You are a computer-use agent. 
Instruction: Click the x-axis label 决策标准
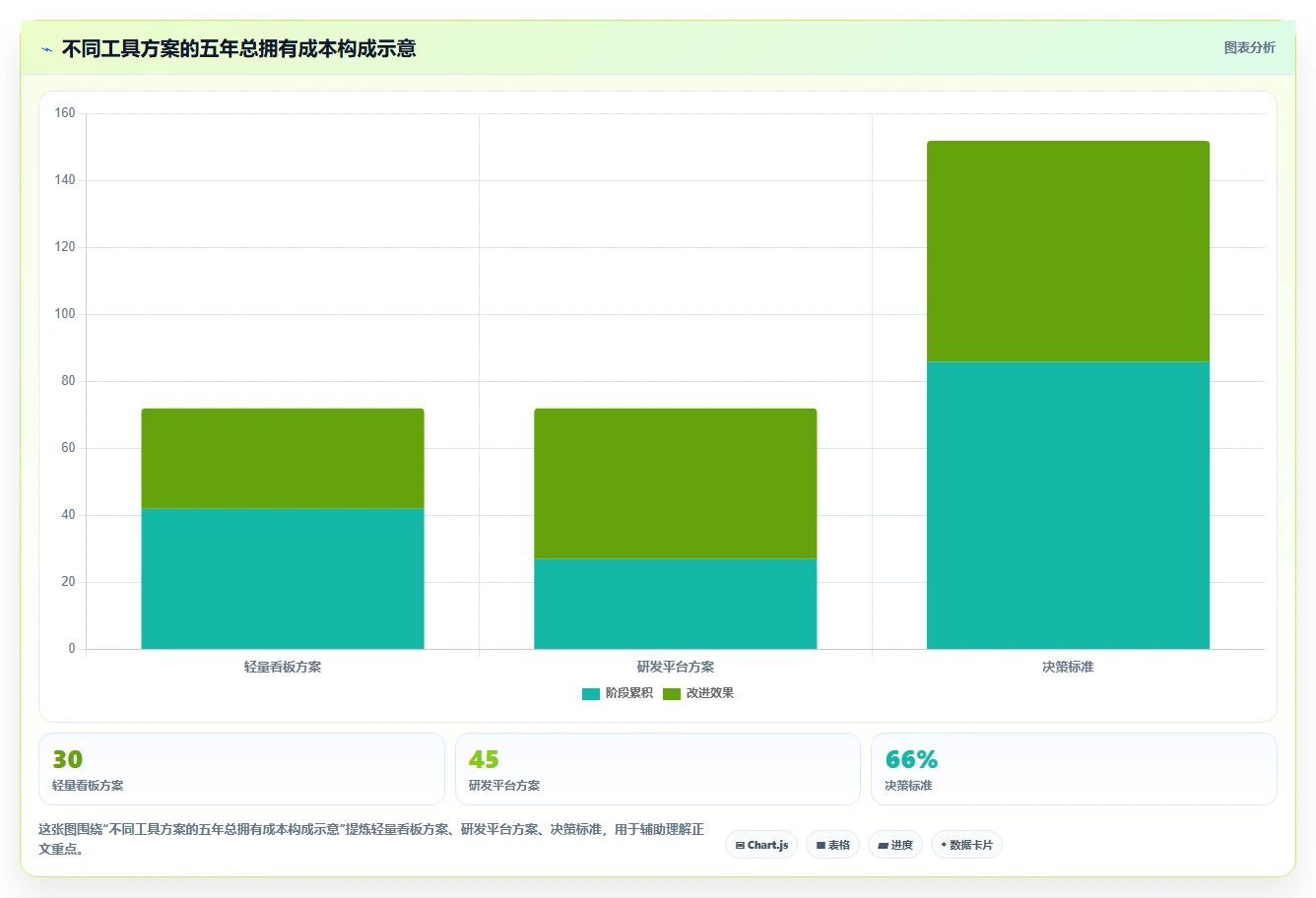point(1068,667)
